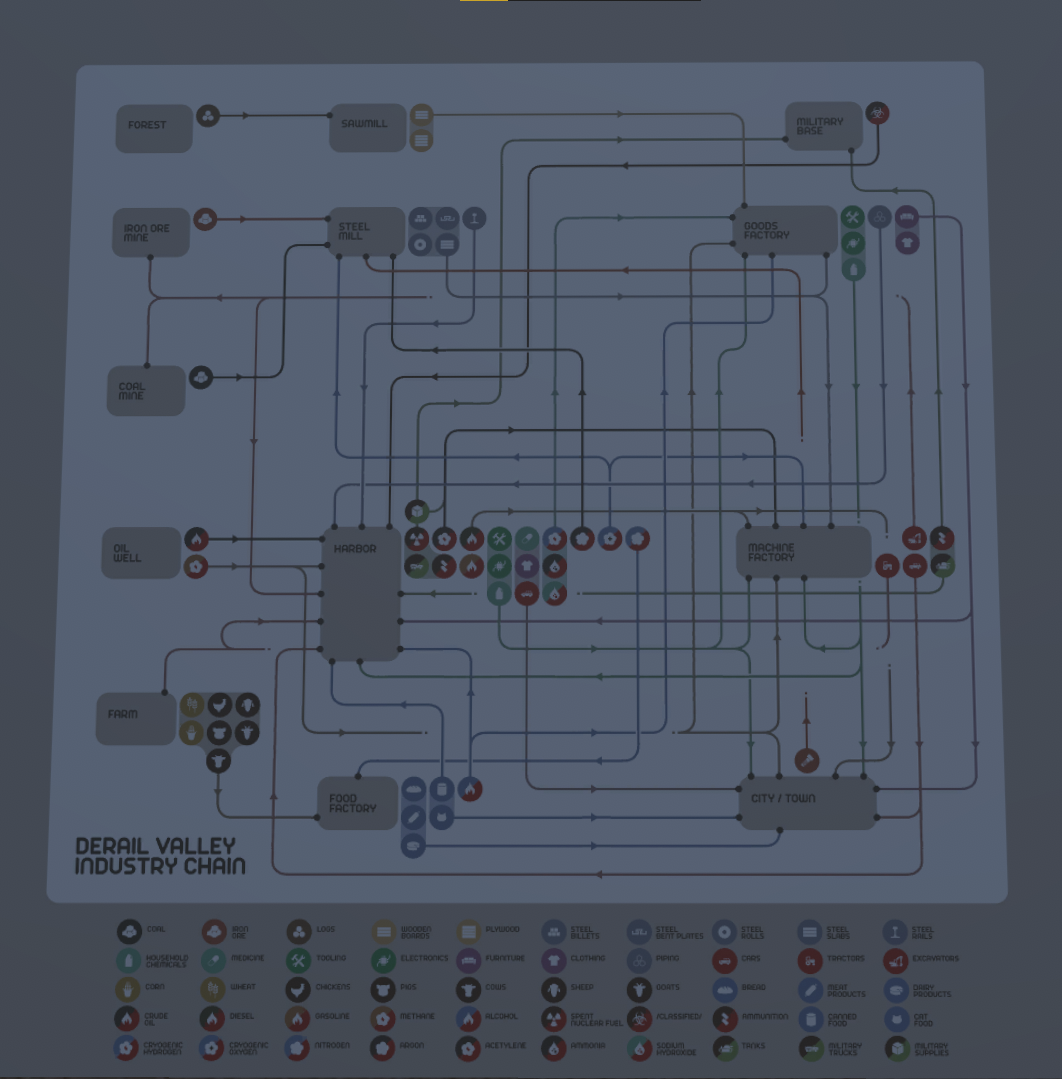1062x1079 pixels.
Task: Click the Sodium Hydroxide legend icon
Action: [639, 1048]
